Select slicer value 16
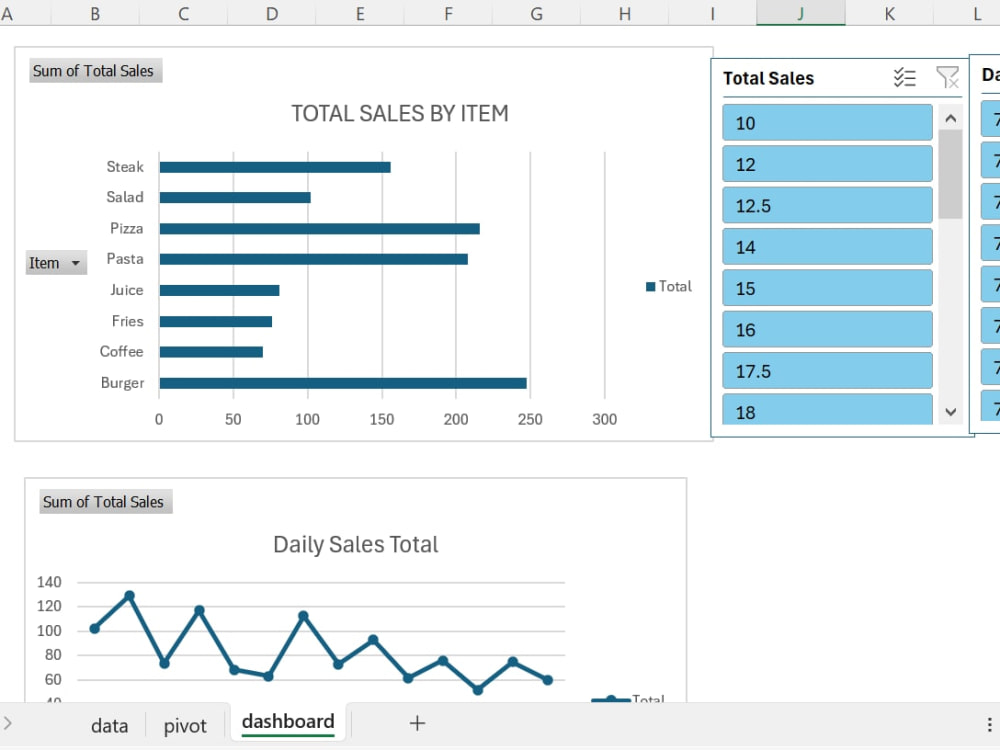Viewport: 1000px width, 750px height. coord(827,330)
